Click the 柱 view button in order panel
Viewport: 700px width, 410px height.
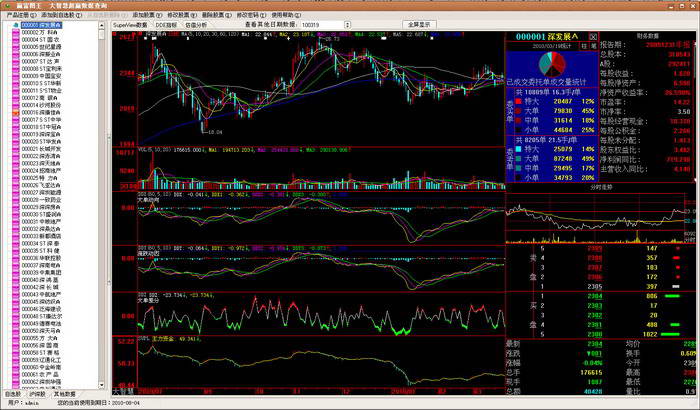(584, 46)
